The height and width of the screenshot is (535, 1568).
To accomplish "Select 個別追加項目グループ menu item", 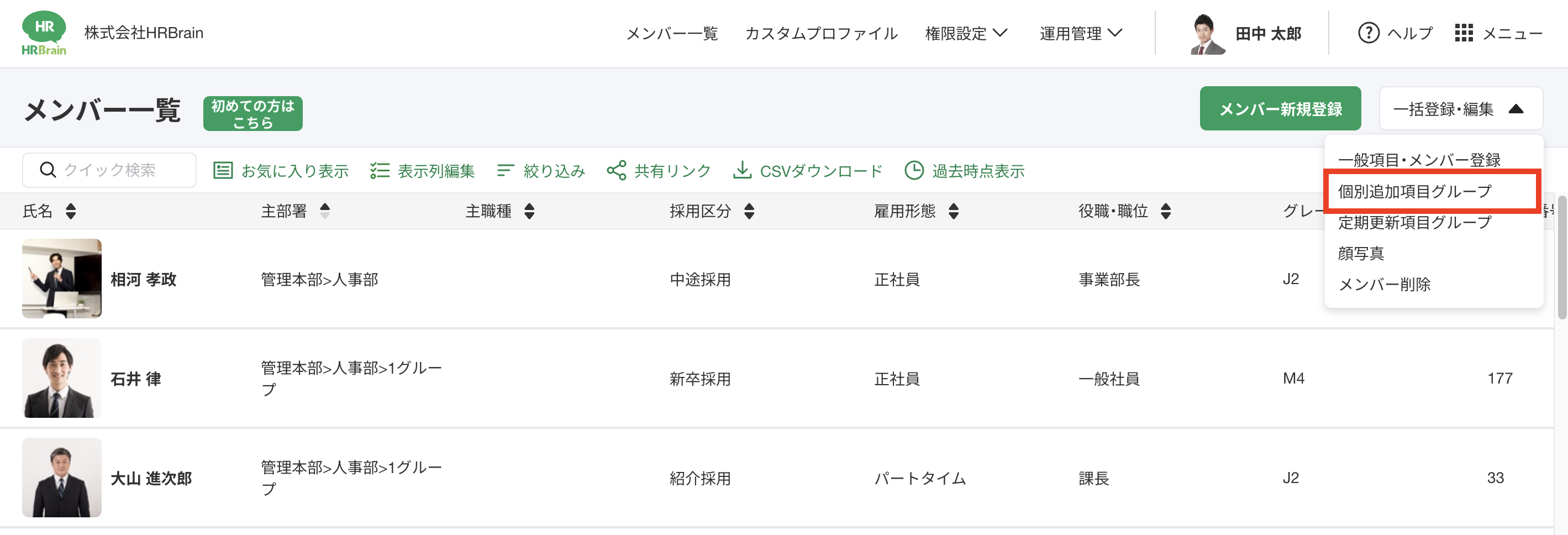I will click(x=1414, y=192).
